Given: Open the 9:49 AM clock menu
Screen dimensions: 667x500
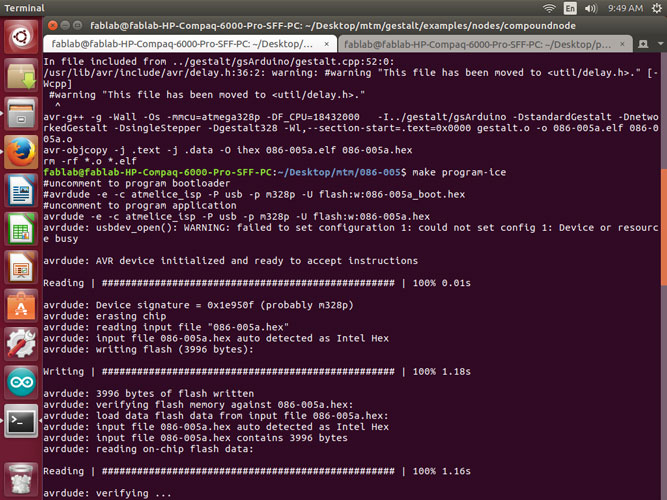Looking at the screenshot, I should [625, 8].
